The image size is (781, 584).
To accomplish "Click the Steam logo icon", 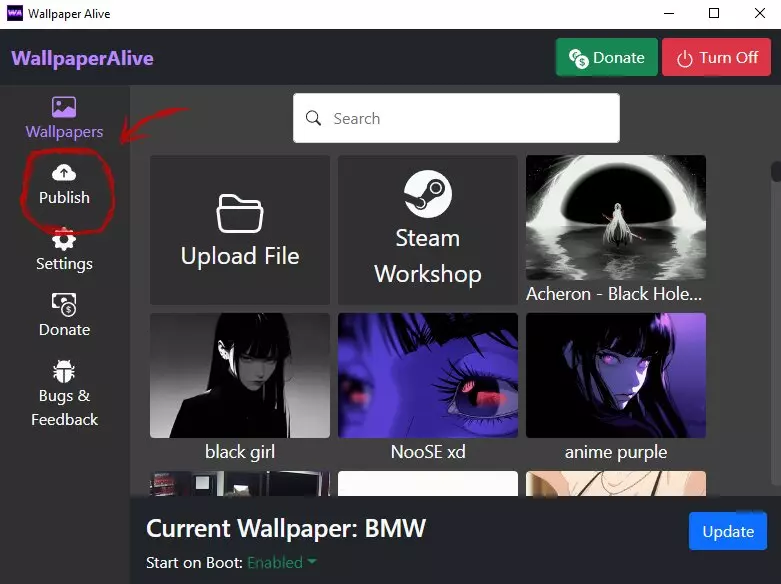I will tap(428, 194).
